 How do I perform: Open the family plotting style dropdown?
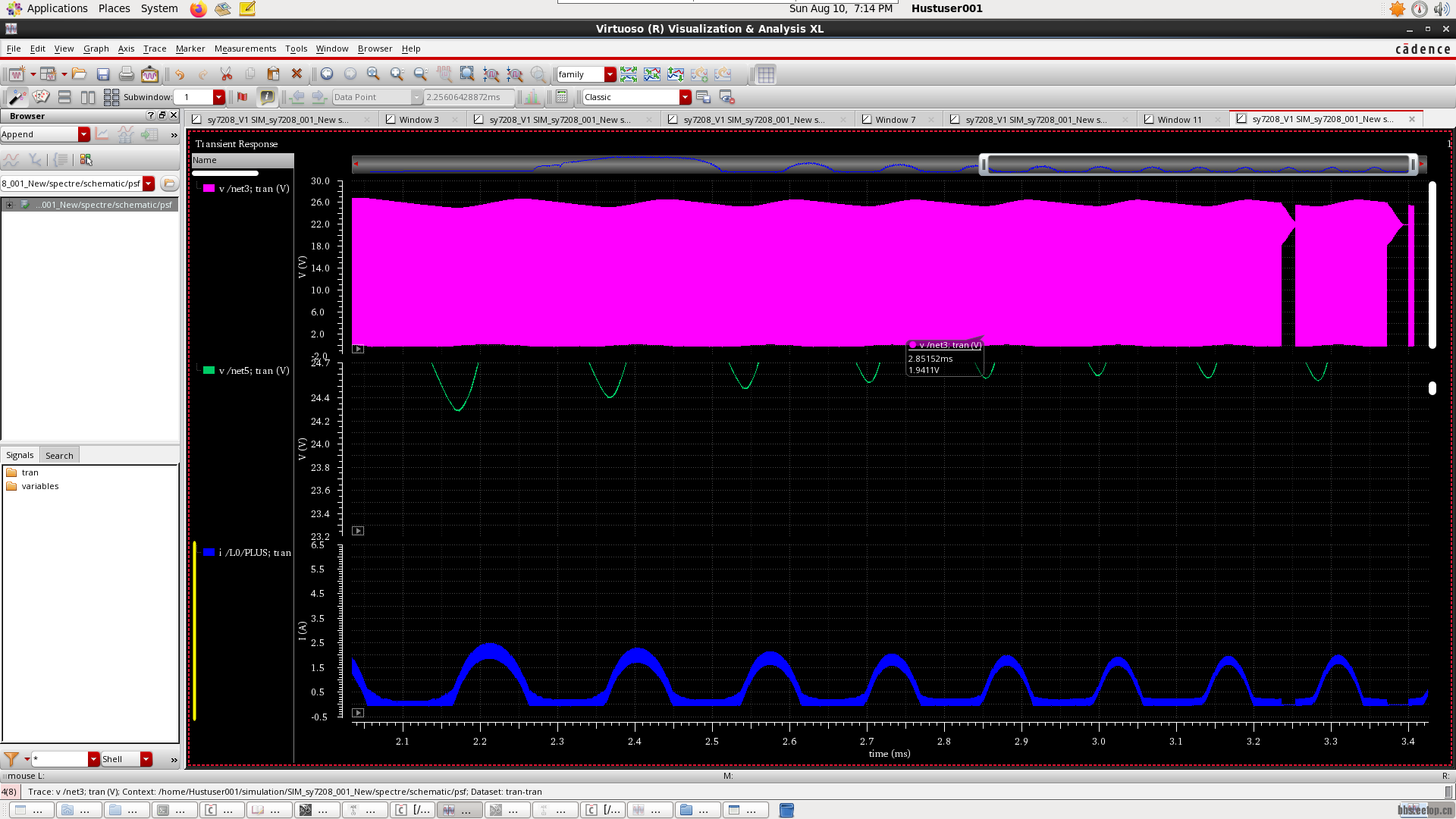pos(610,74)
